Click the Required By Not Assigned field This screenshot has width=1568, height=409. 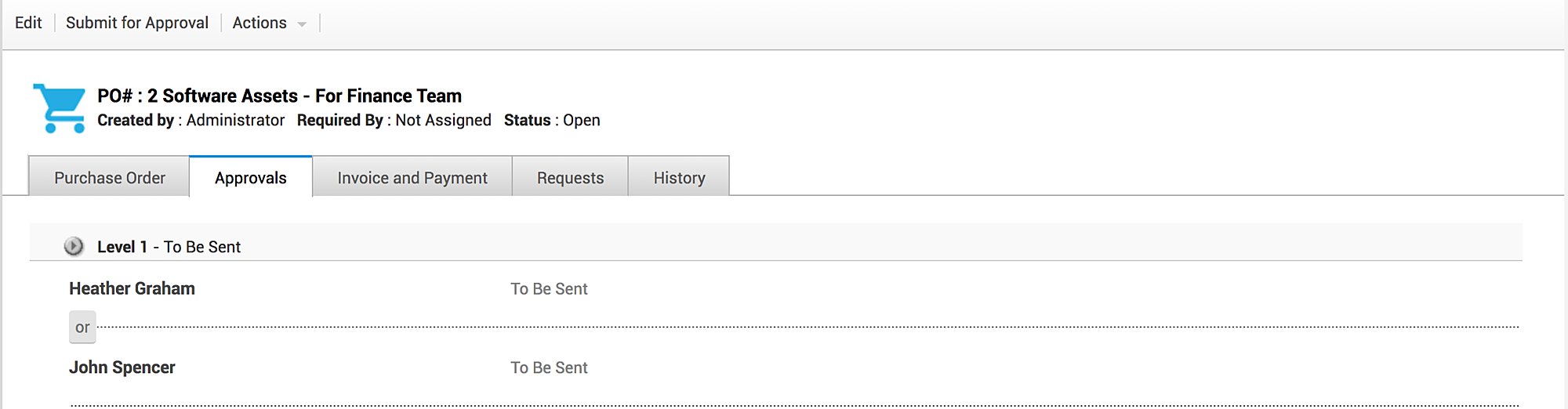(x=394, y=120)
